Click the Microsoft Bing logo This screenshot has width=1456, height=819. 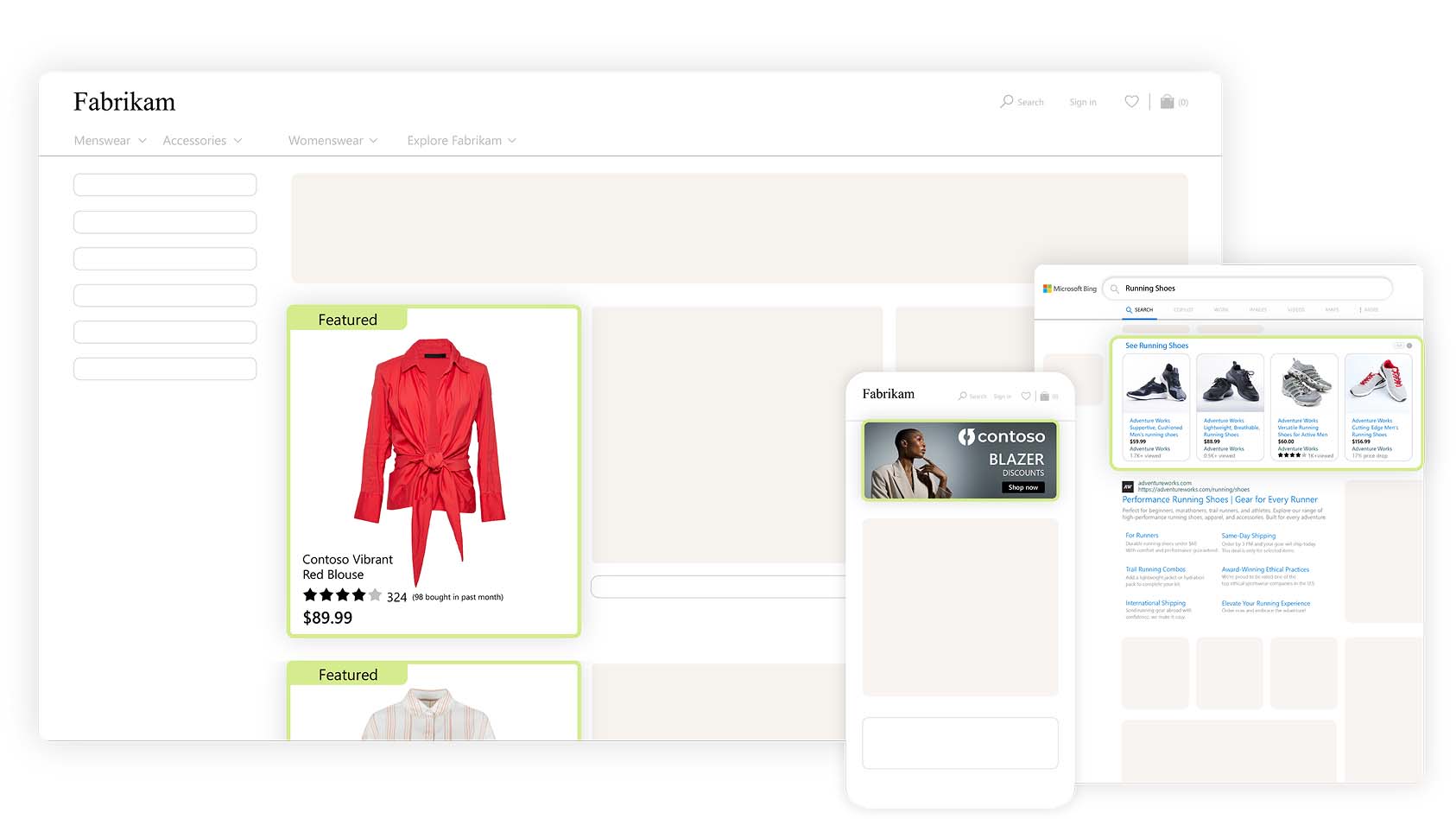coord(1069,289)
